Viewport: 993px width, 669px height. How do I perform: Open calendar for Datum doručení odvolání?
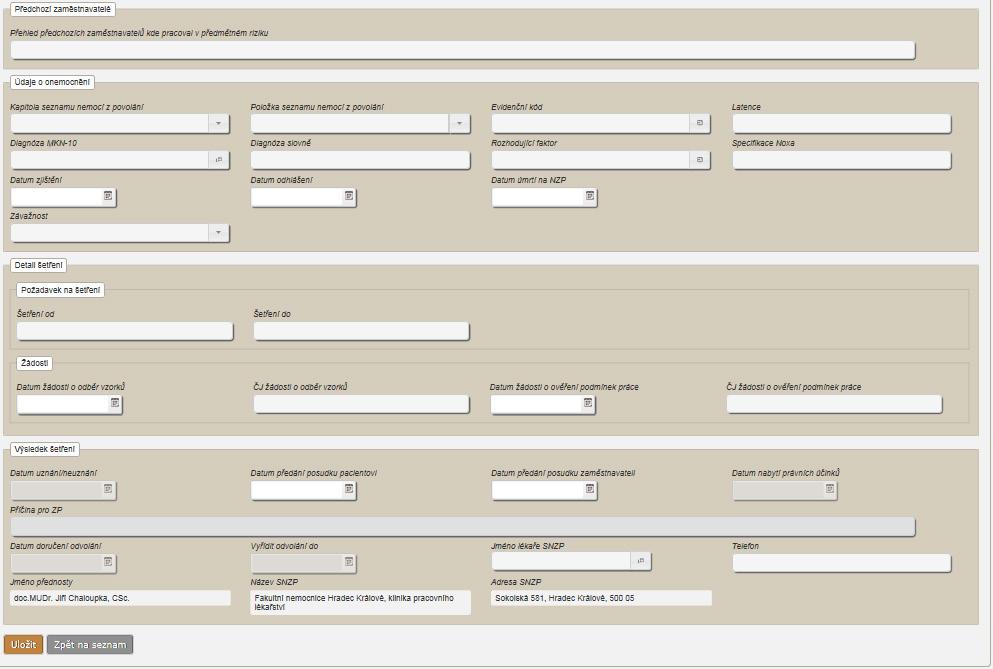coord(108,563)
